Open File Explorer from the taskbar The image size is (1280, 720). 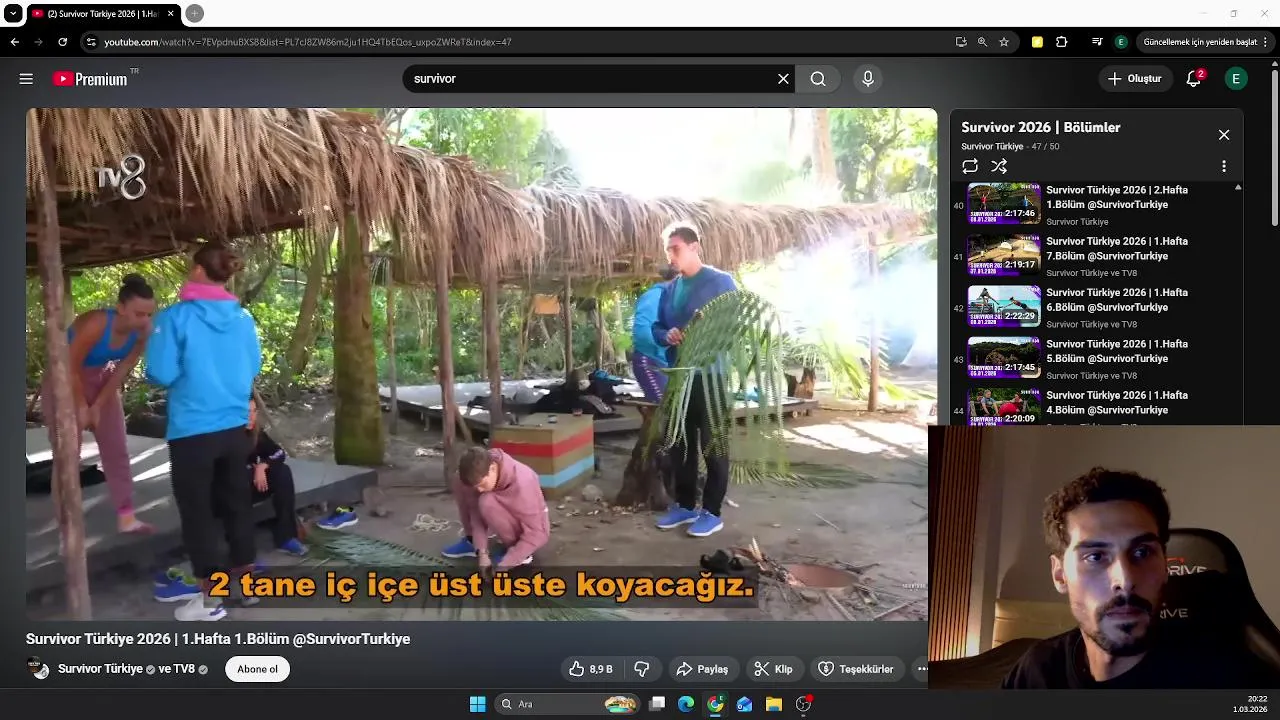tap(773, 704)
